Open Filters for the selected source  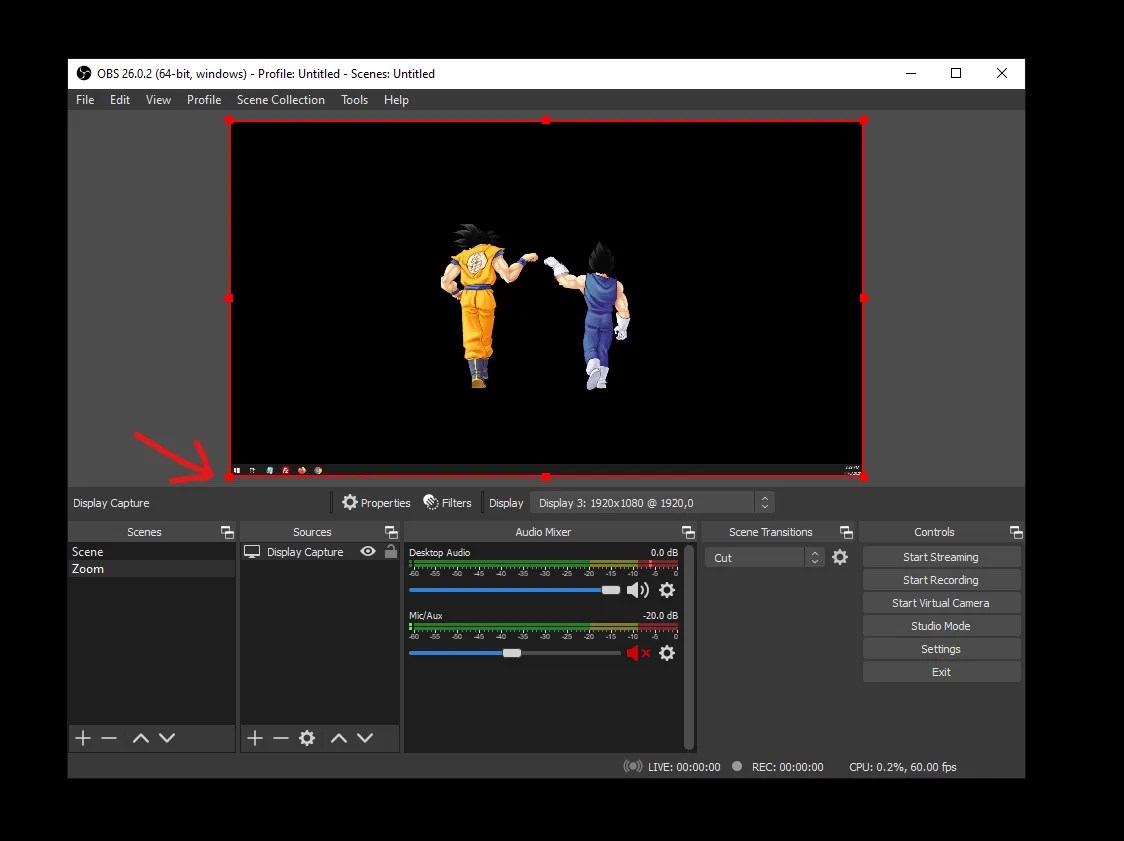pyautogui.click(x=447, y=502)
